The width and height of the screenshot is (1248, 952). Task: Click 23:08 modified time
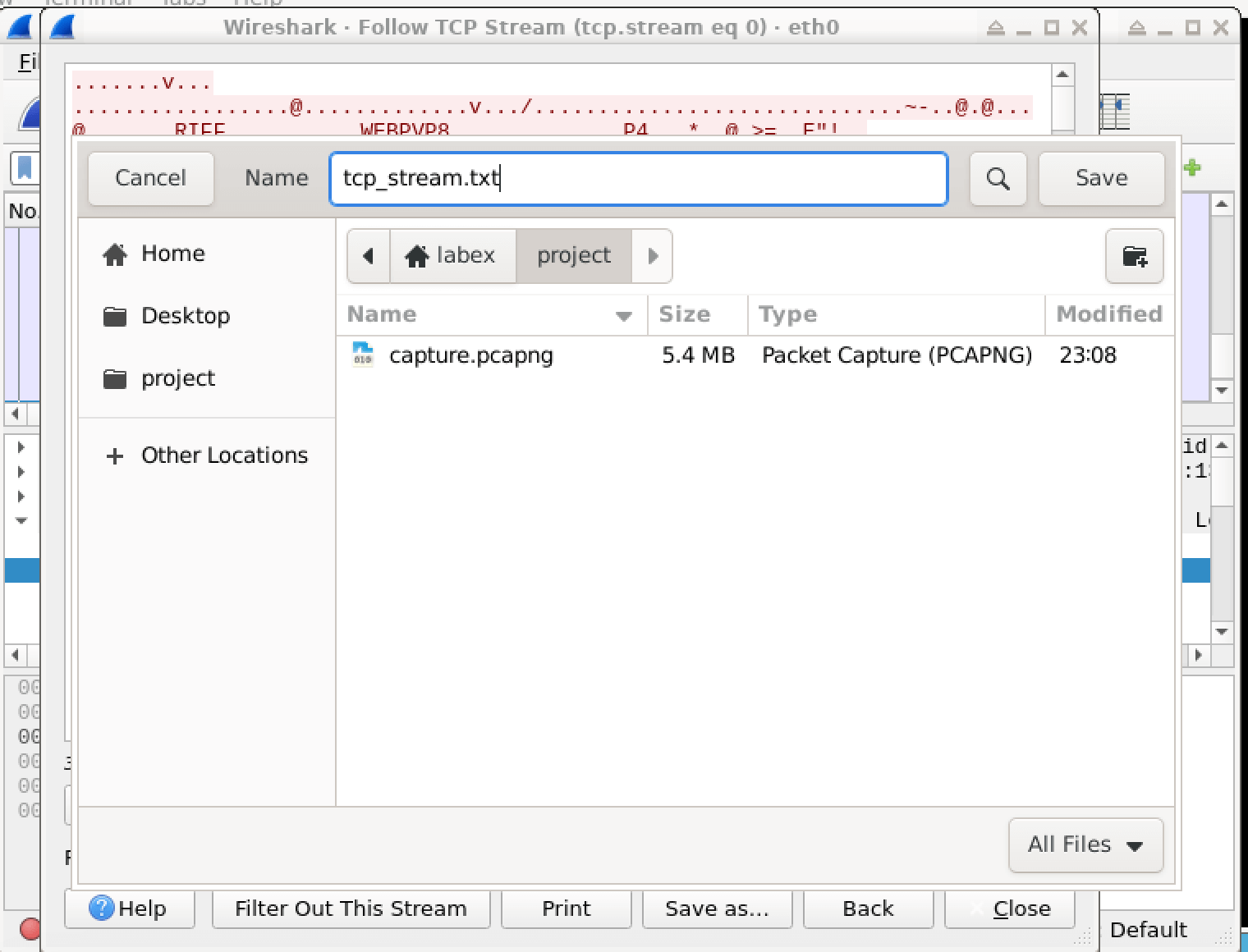(1088, 355)
